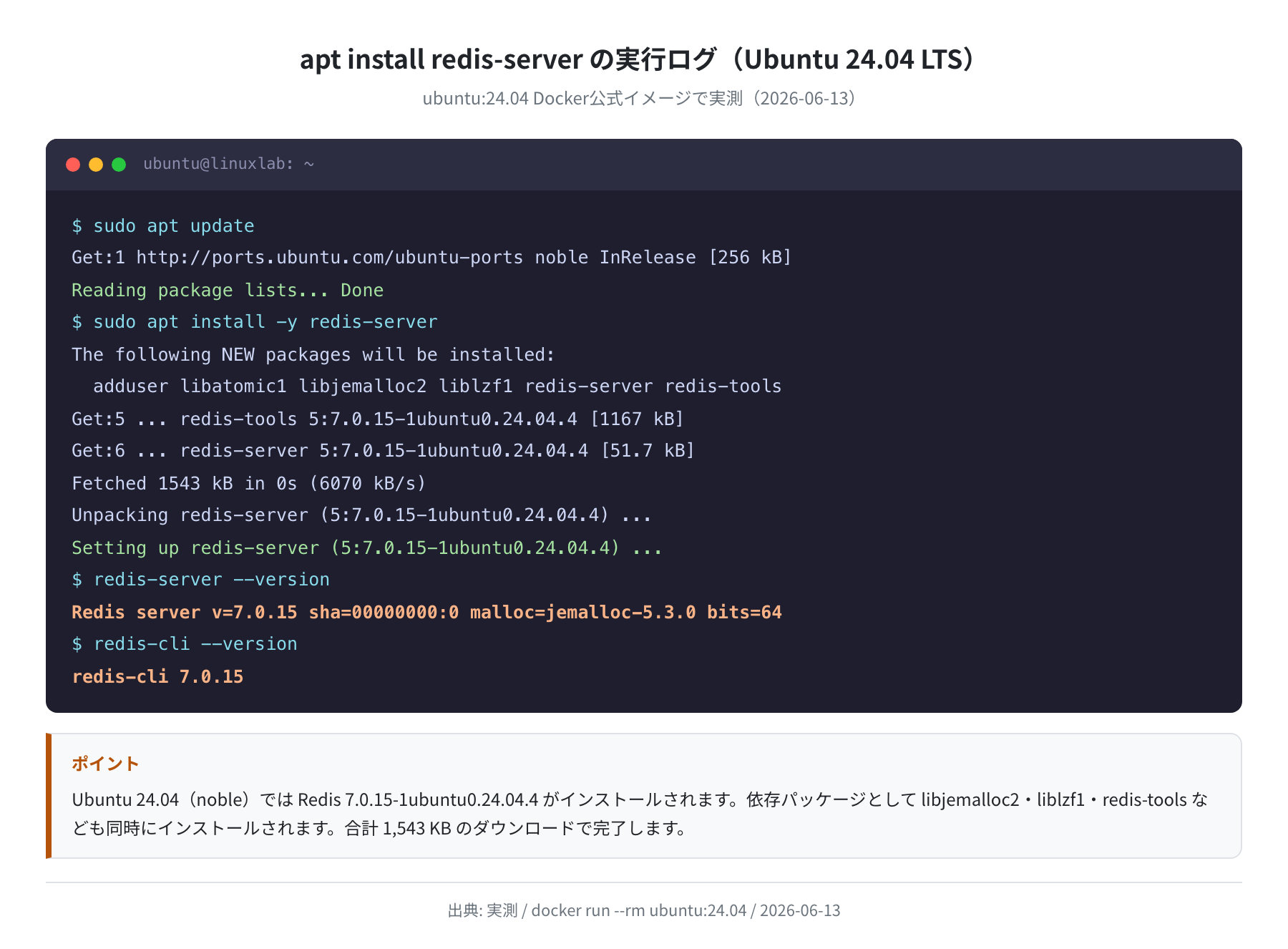Click the "$ redis-cli --version" command line
The width and height of the screenshot is (1288, 949).
185,644
